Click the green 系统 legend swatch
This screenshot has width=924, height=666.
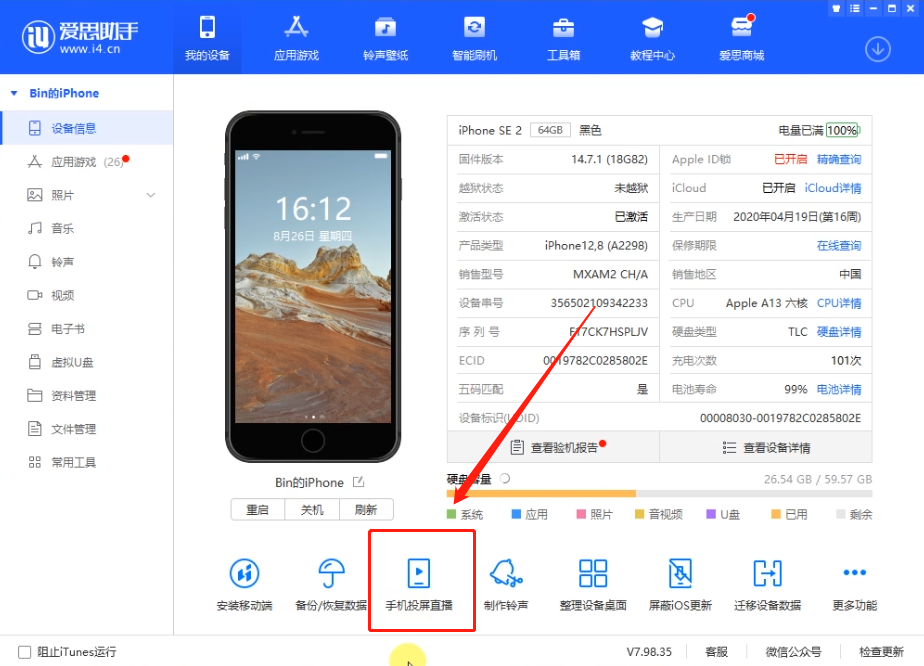451,514
